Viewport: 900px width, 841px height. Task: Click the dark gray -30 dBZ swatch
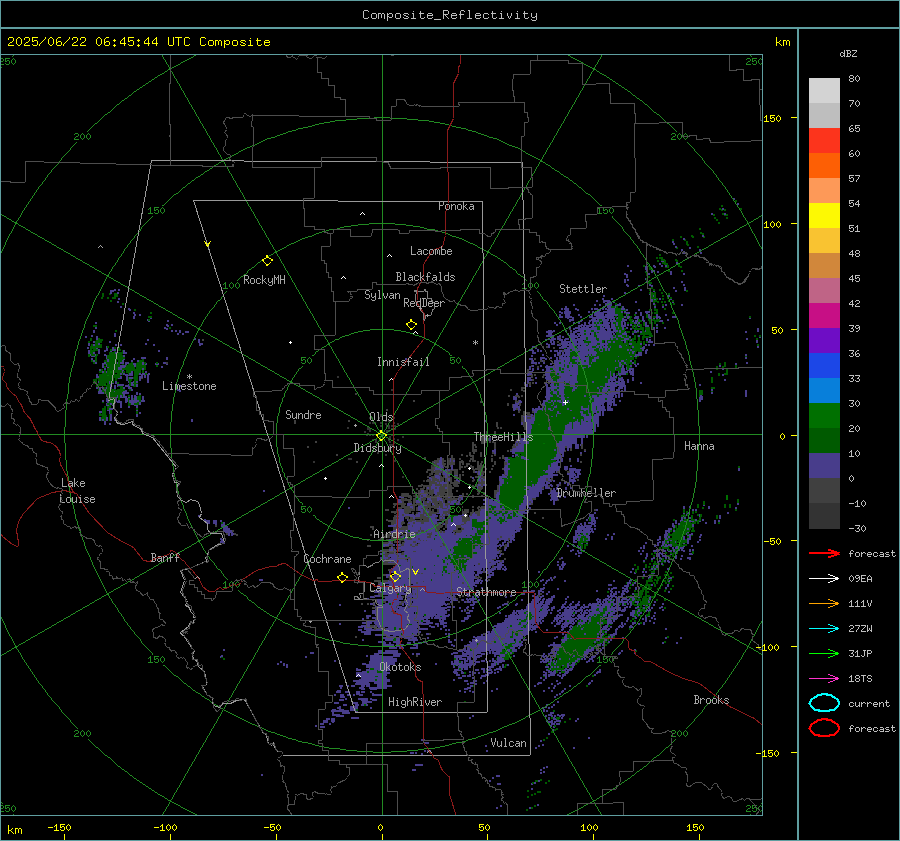824,515
